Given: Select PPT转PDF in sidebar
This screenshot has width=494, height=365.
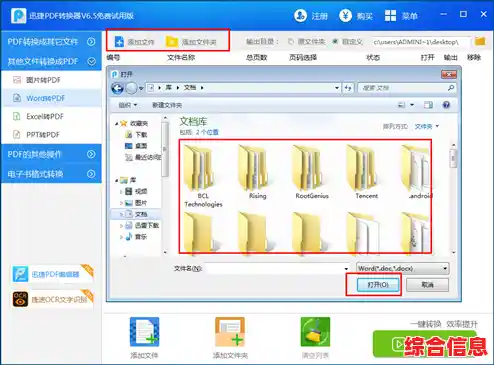Looking at the screenshot, I should coord(51,135).
